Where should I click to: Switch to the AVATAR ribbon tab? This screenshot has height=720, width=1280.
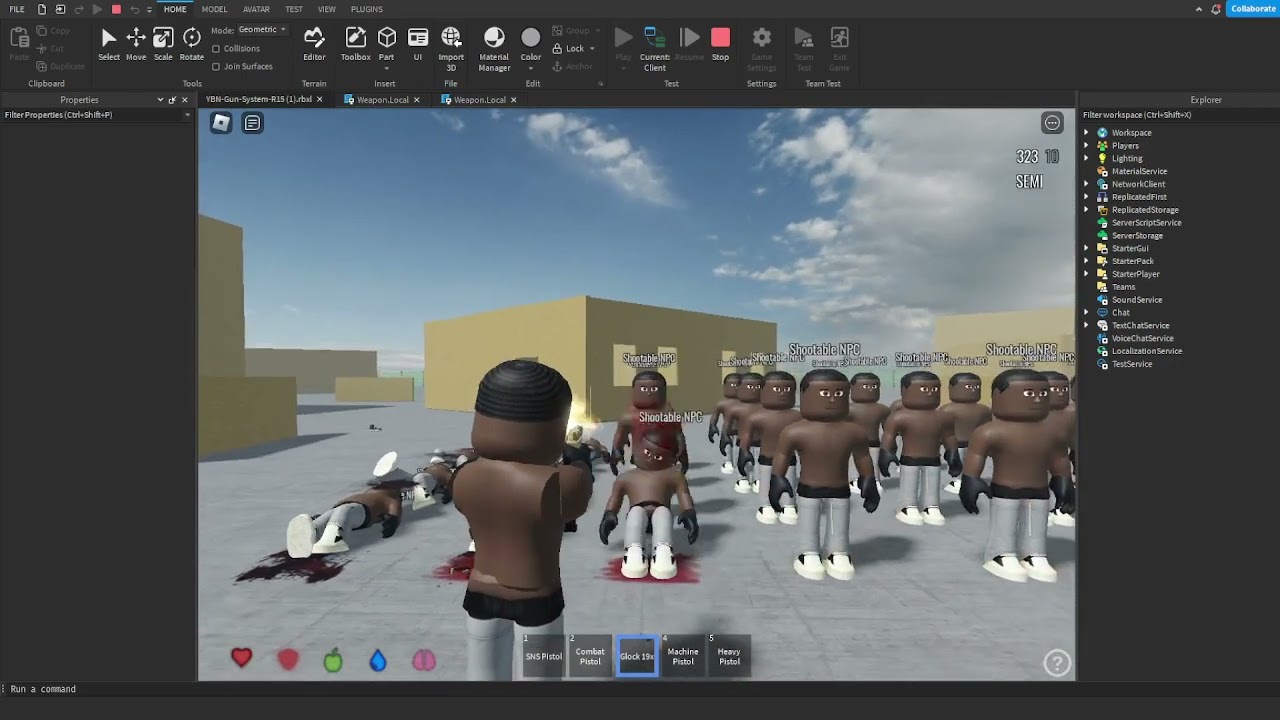(256, 9)
